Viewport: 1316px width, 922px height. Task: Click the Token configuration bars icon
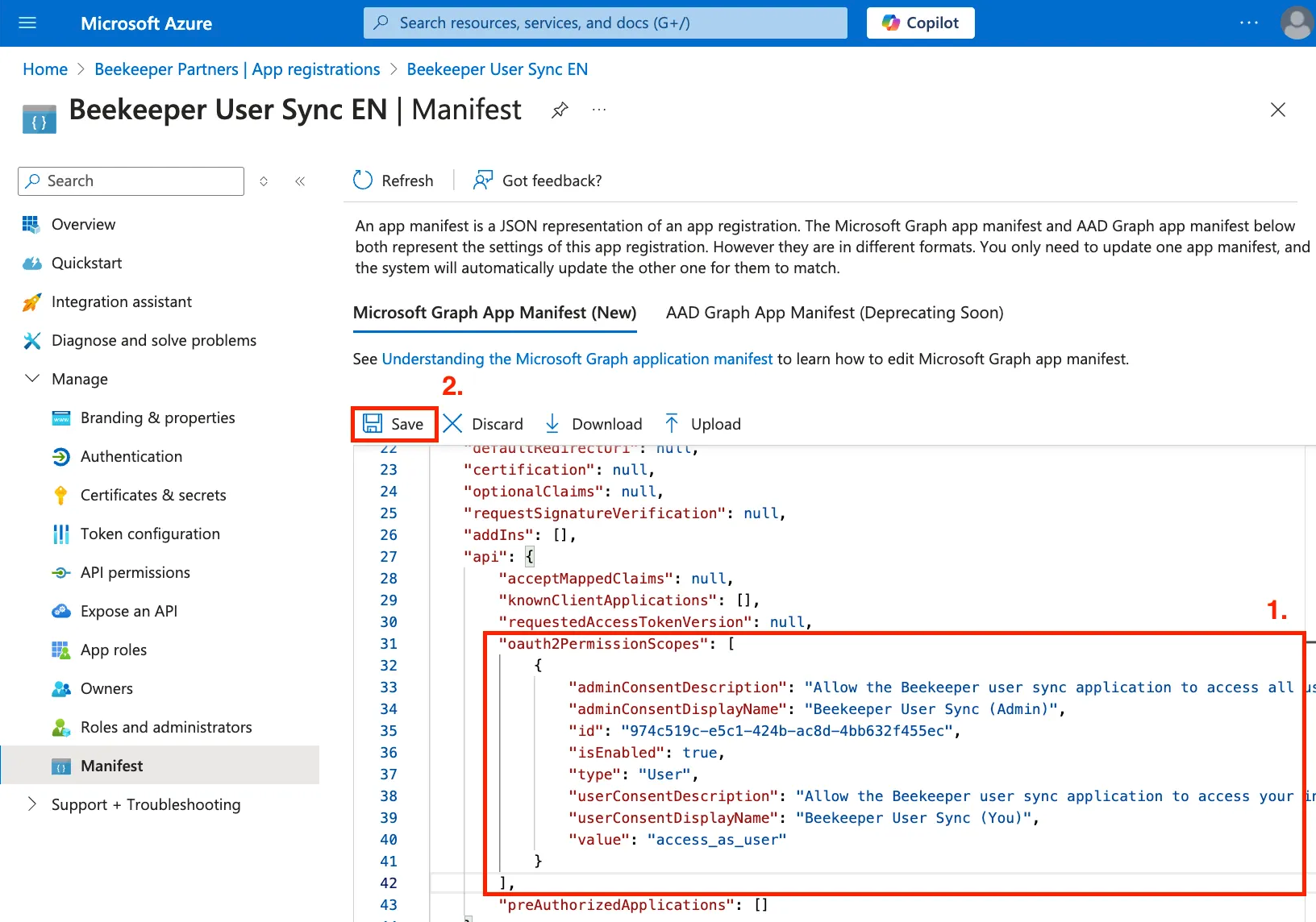pos(61,534)
